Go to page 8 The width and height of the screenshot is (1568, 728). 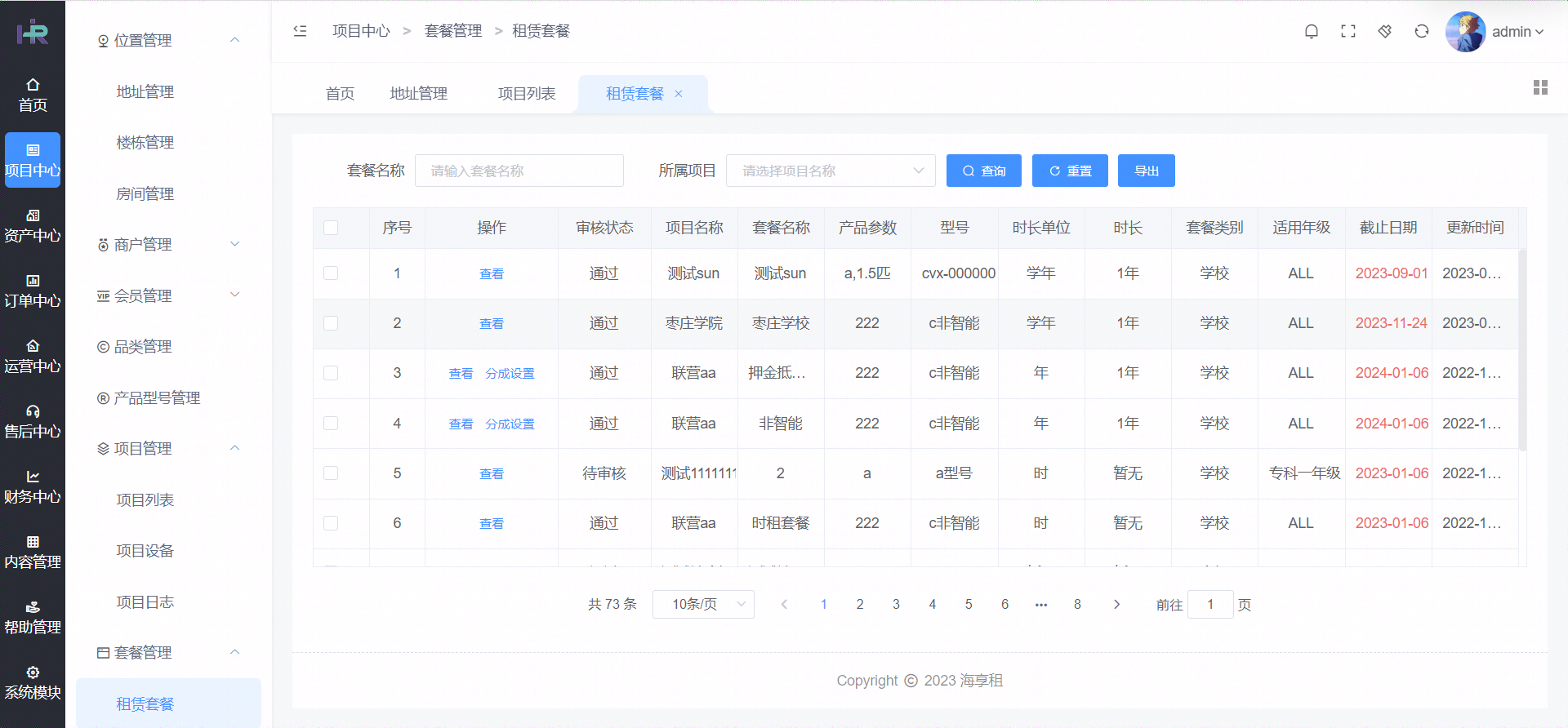pos(1077,604)
